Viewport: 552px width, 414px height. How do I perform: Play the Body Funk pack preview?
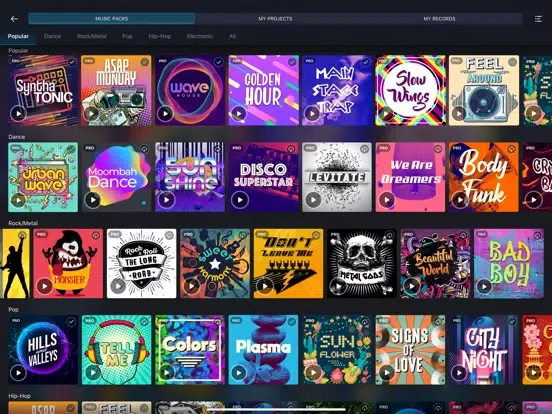click(x=460, y=200)
